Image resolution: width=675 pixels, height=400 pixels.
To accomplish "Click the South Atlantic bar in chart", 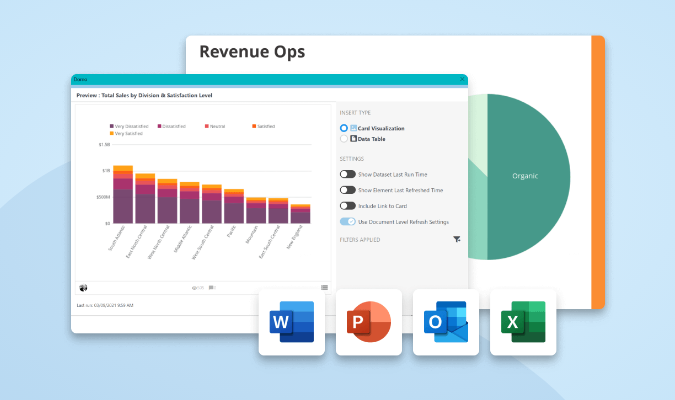I will 123,194.
